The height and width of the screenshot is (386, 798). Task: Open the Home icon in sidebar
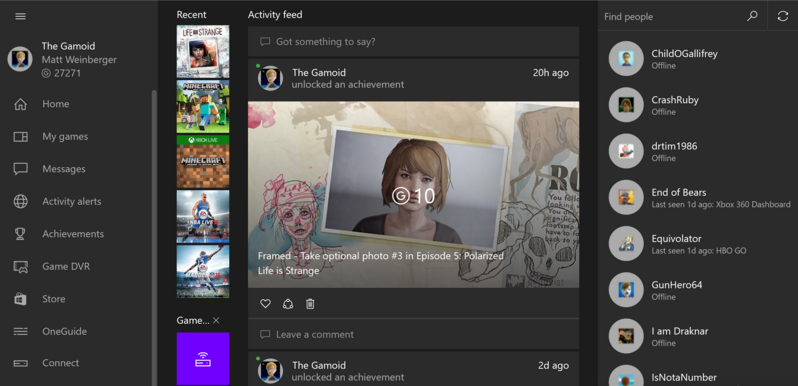tap(20, 104)
